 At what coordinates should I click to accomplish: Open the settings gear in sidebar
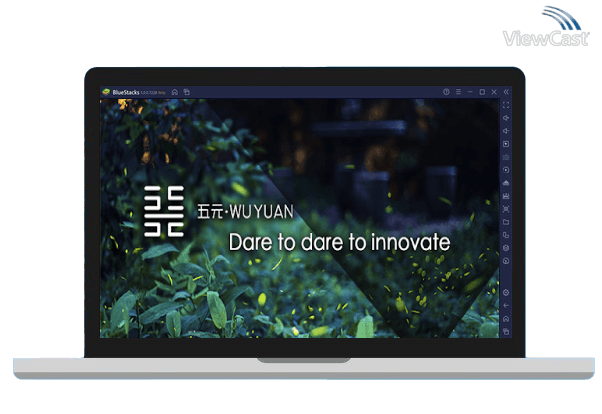click(x=506, y=293)
